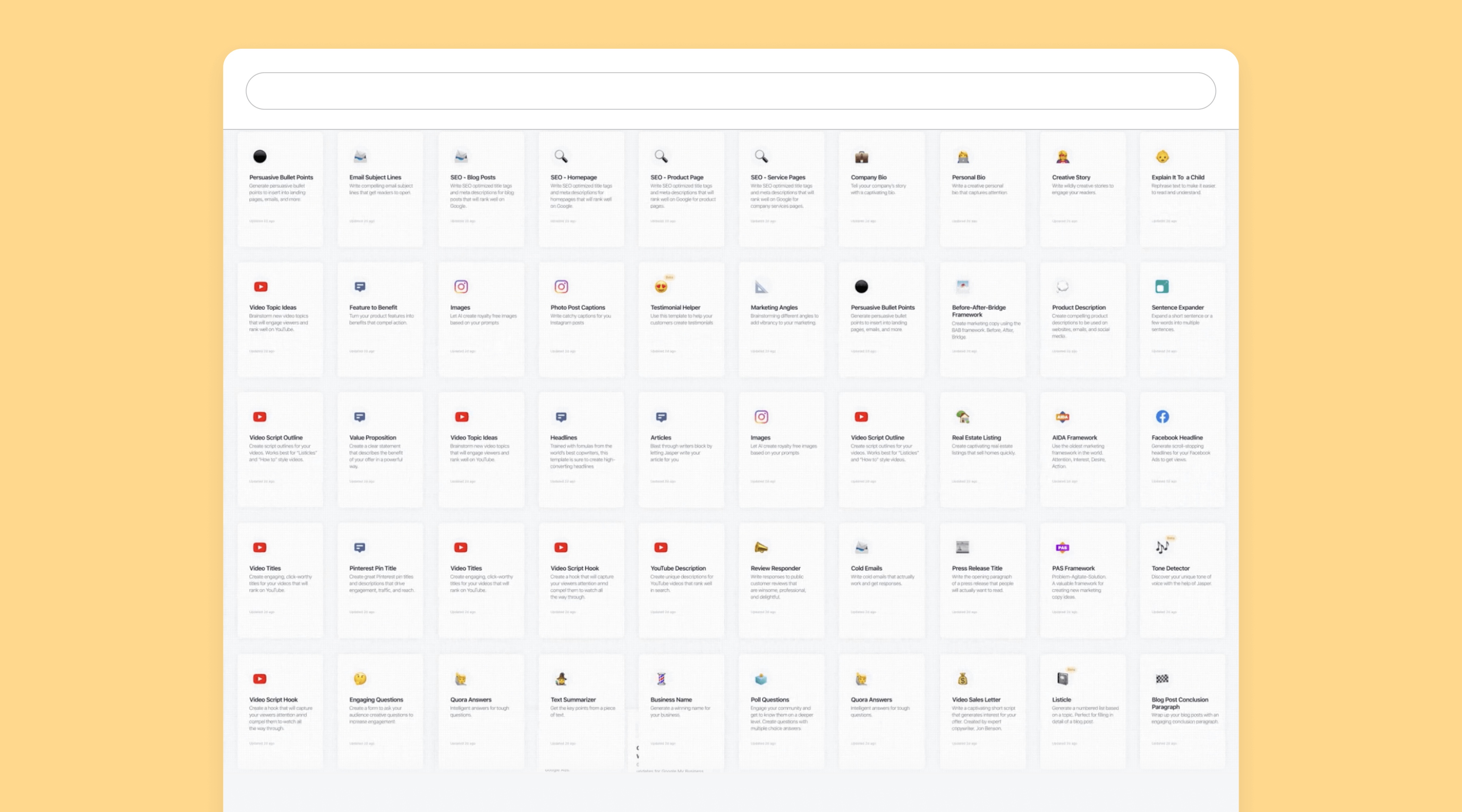Click the Video Sales Letter money bag icon
This screenshot has height=812, width=1462.
tap(962, 679)
